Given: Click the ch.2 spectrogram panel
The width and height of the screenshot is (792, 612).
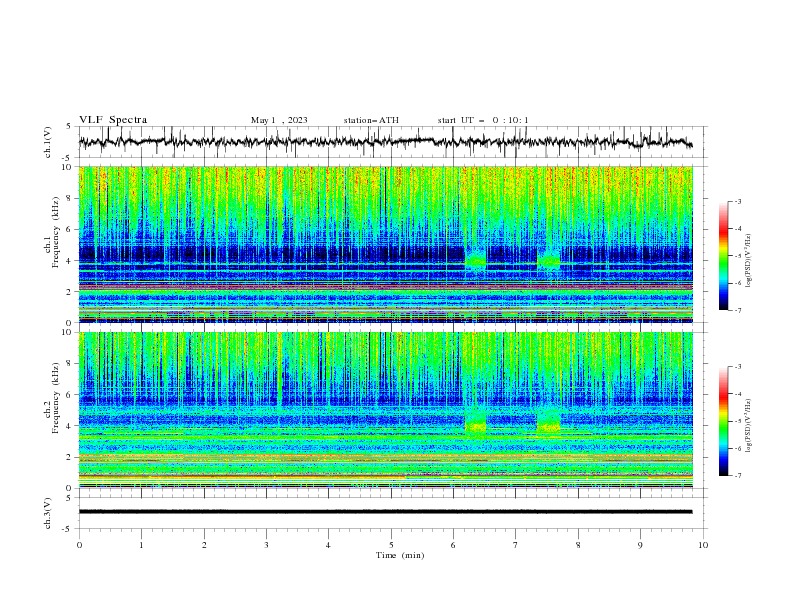Looking at the screenshot, I should (x=386, y=410).
